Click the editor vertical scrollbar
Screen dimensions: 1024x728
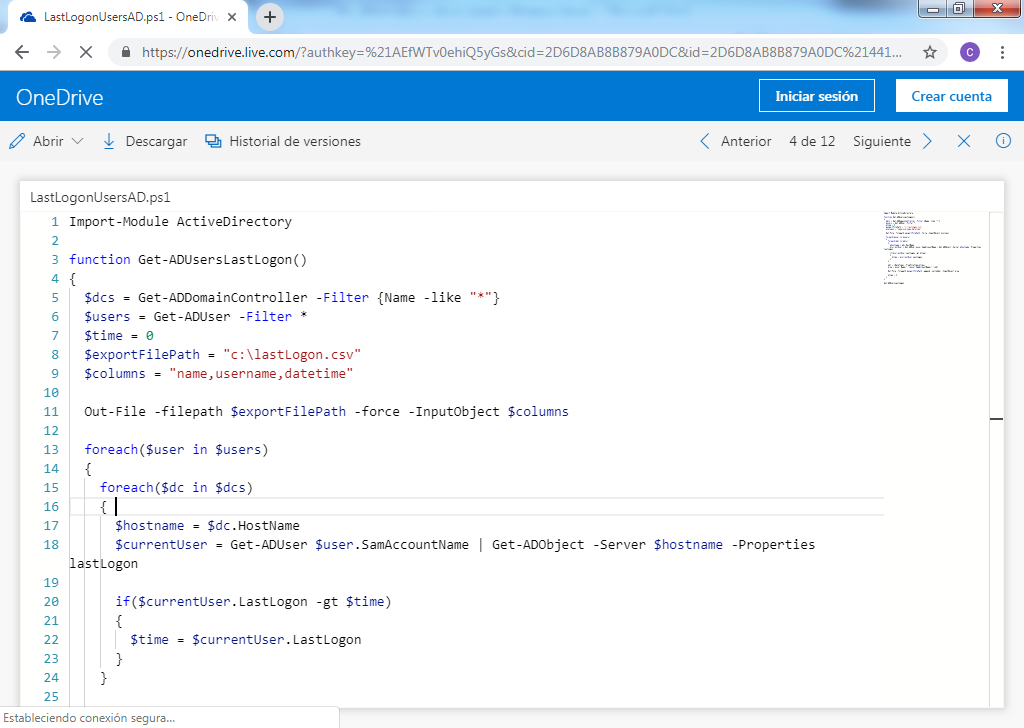997,457
